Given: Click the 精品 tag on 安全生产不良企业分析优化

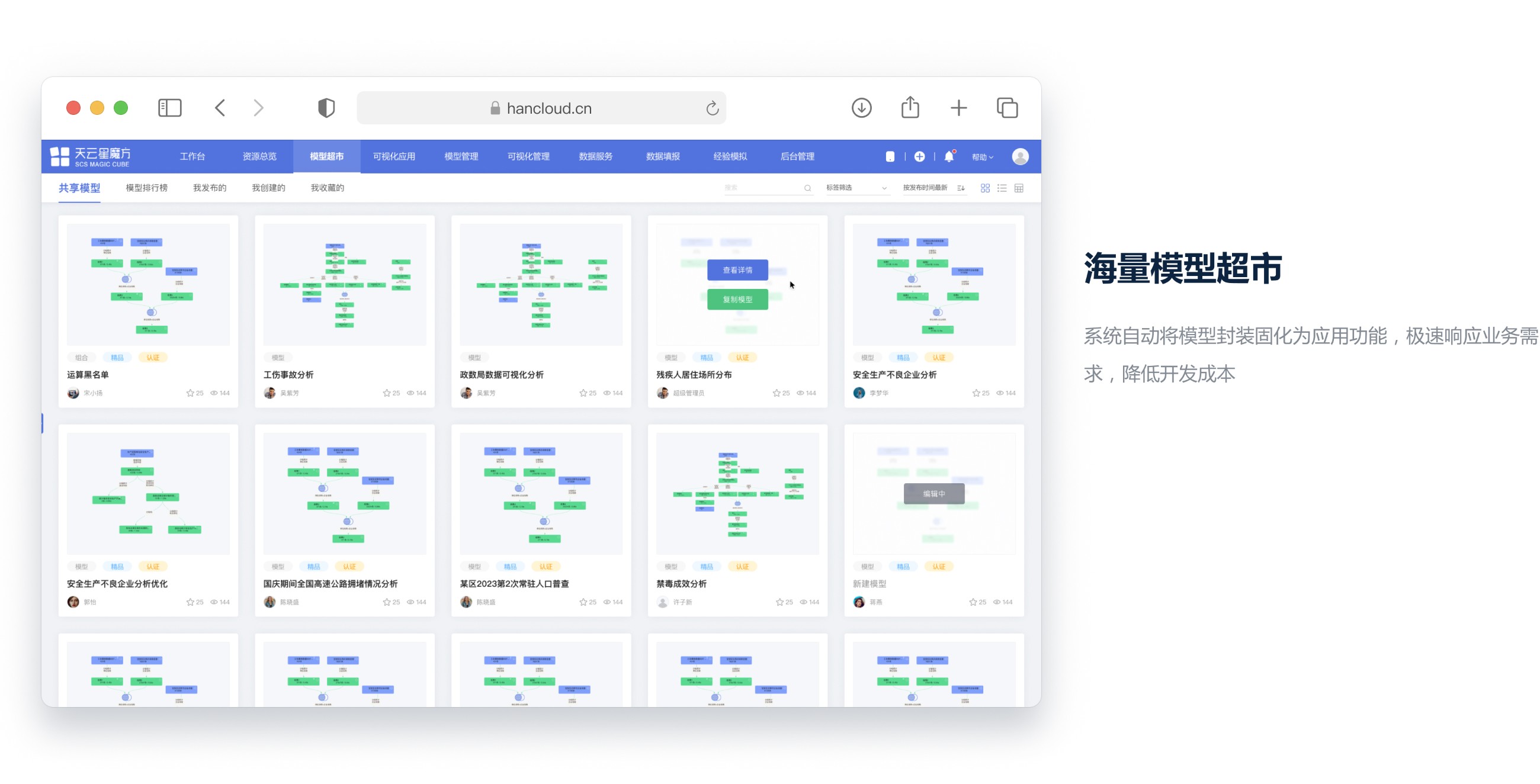Looking at the screenshot, I should tap(117, 567).
